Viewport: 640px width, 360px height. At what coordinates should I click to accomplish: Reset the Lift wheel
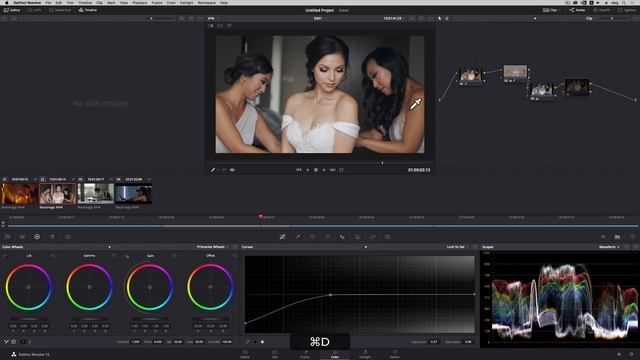tap(53, 256)
